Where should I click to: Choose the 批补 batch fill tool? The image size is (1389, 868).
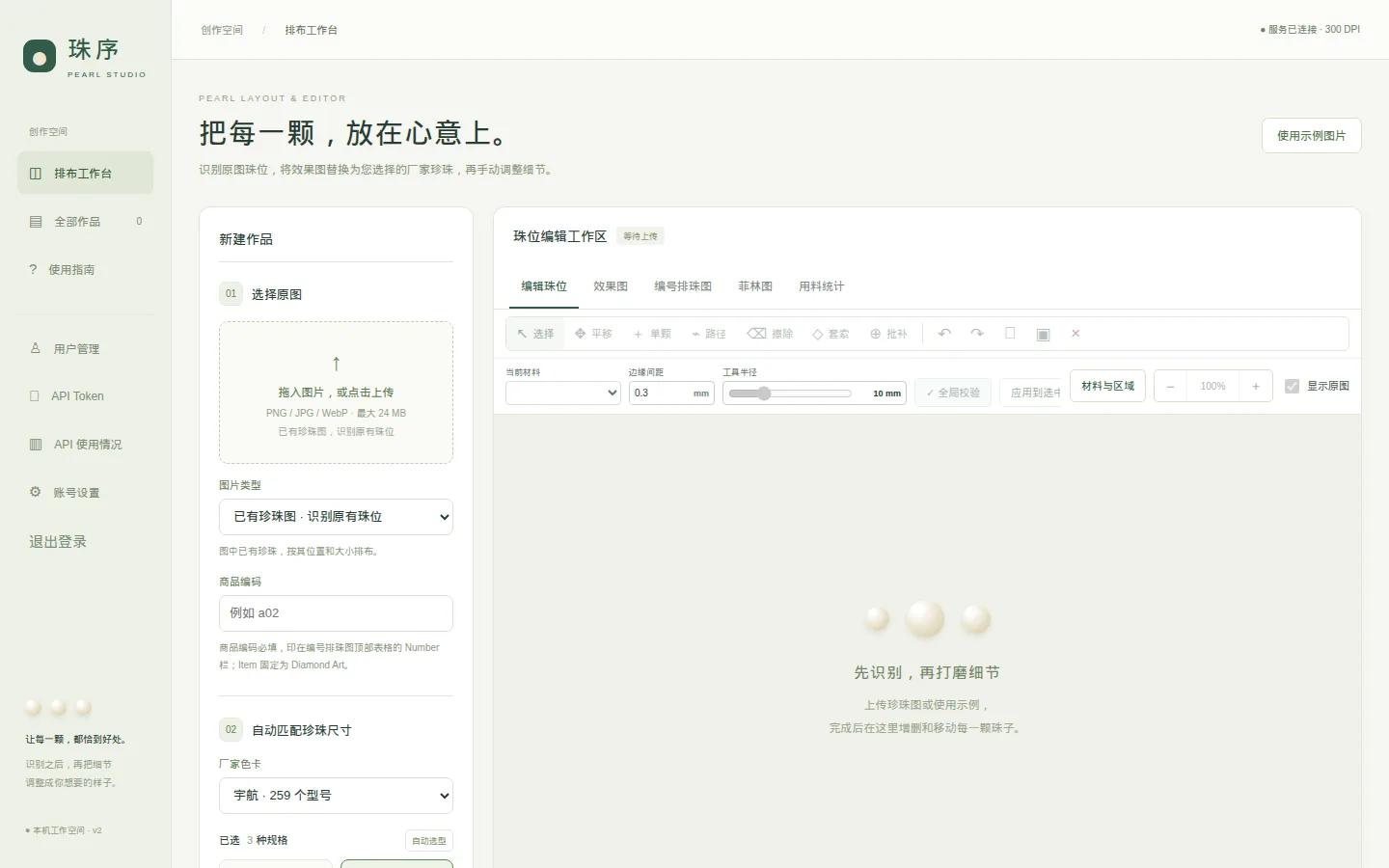tap(888, 334)
